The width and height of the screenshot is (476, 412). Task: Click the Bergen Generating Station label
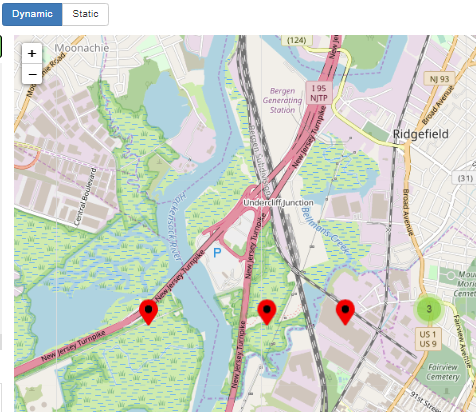click(x=282, y=100)
